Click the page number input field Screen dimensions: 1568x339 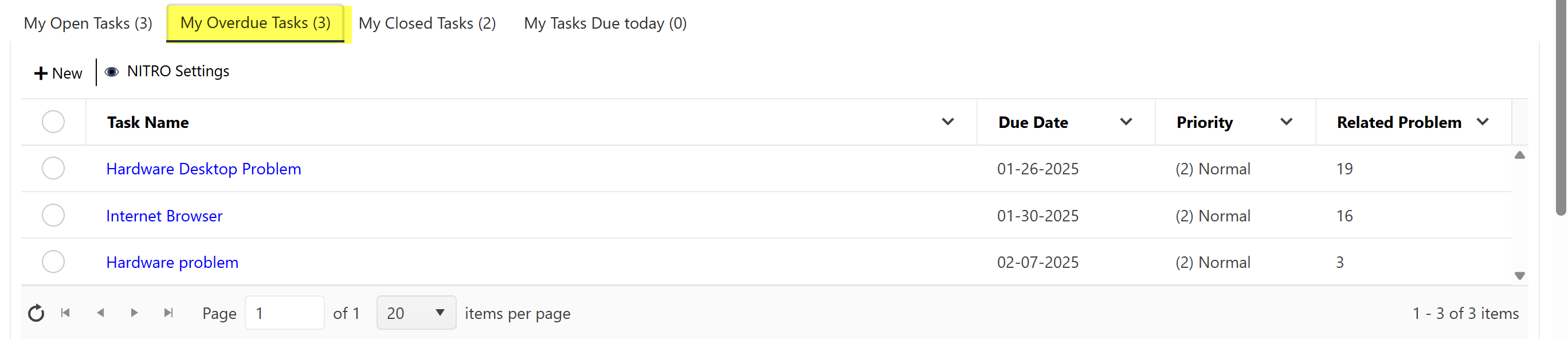coord(284,313)
